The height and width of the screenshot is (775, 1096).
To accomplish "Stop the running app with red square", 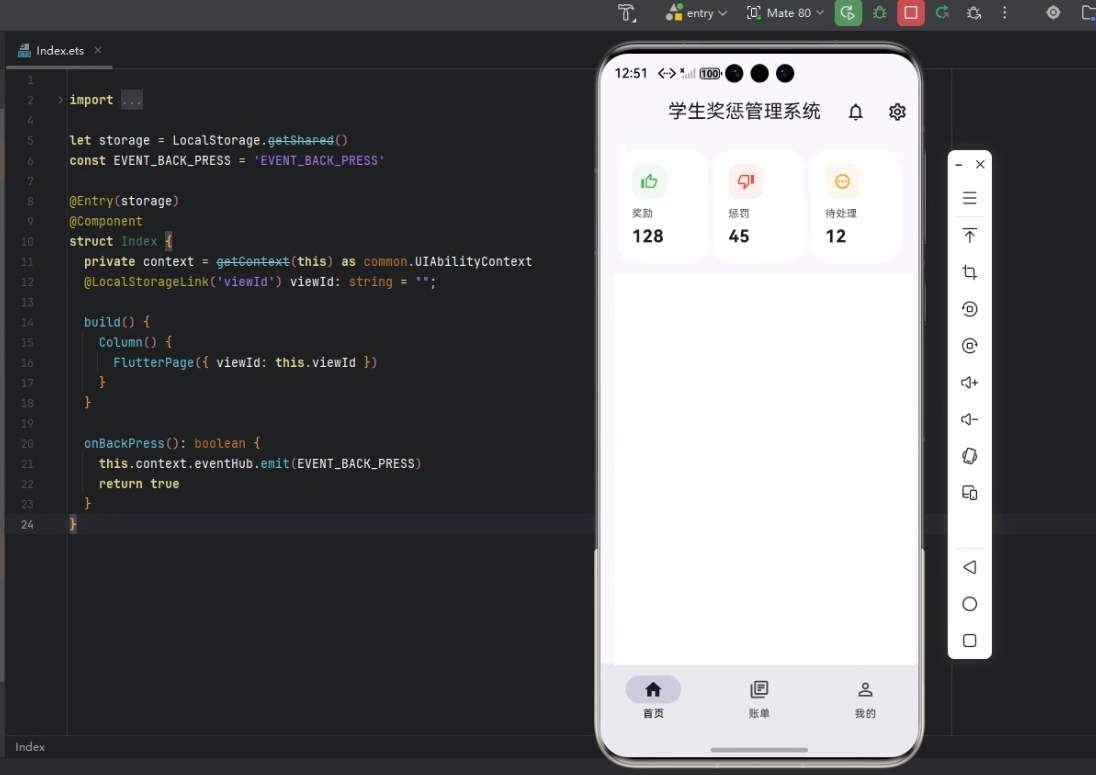I will click(x=911, y=13).
